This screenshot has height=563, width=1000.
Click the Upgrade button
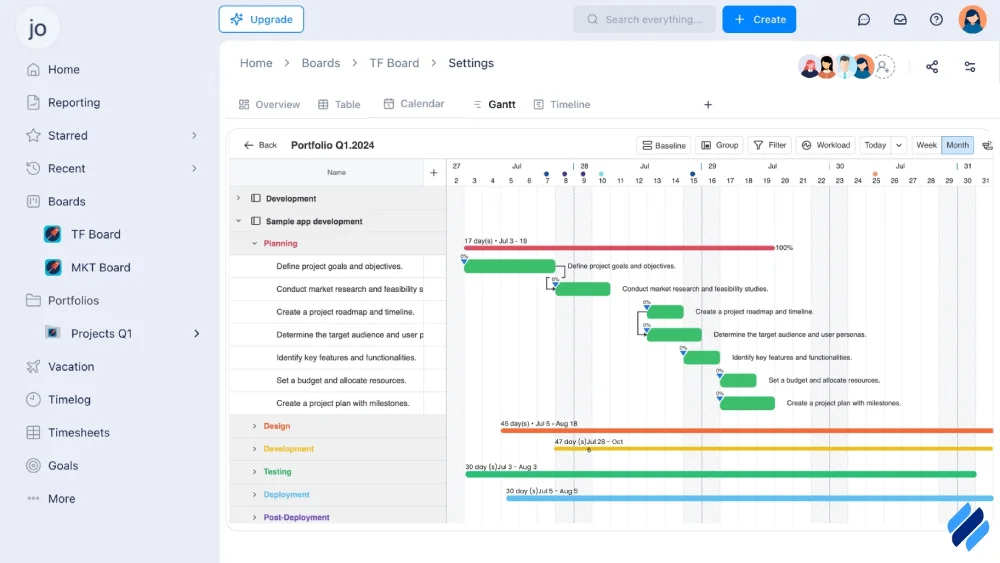261,19
